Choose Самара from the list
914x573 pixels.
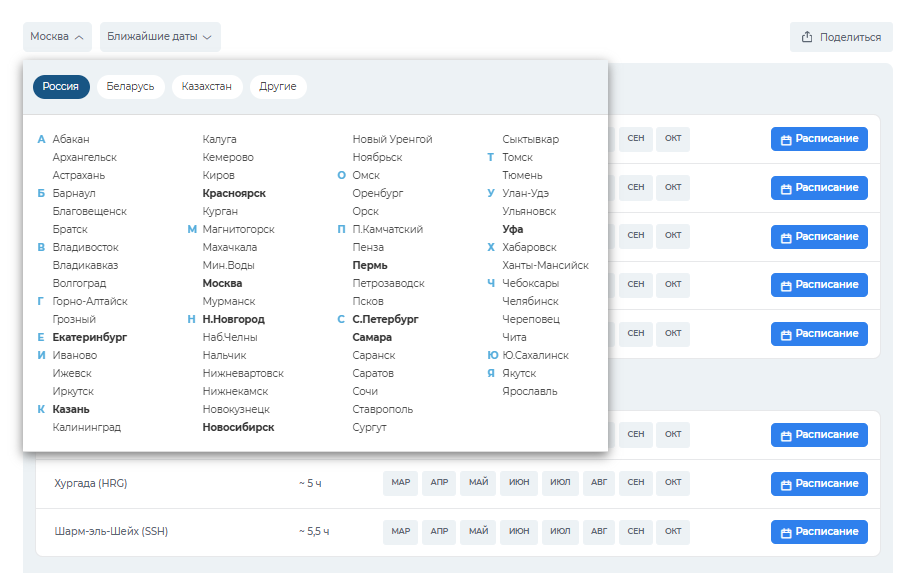coord(372,337)
